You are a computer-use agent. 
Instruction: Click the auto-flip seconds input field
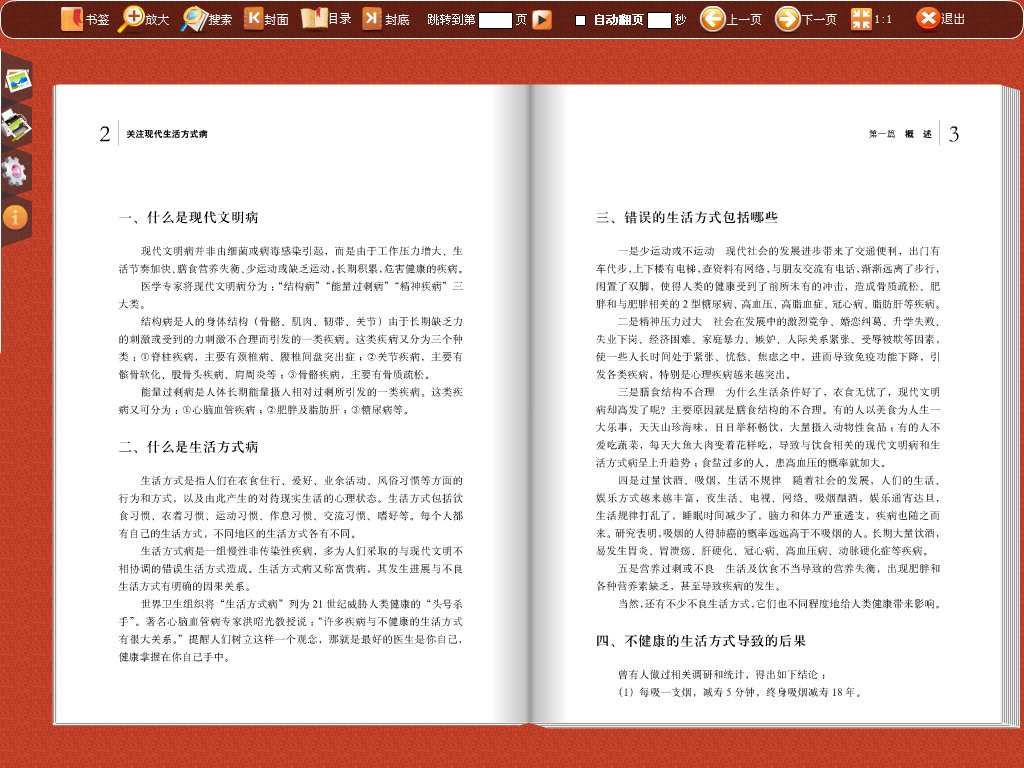point(659,20)
